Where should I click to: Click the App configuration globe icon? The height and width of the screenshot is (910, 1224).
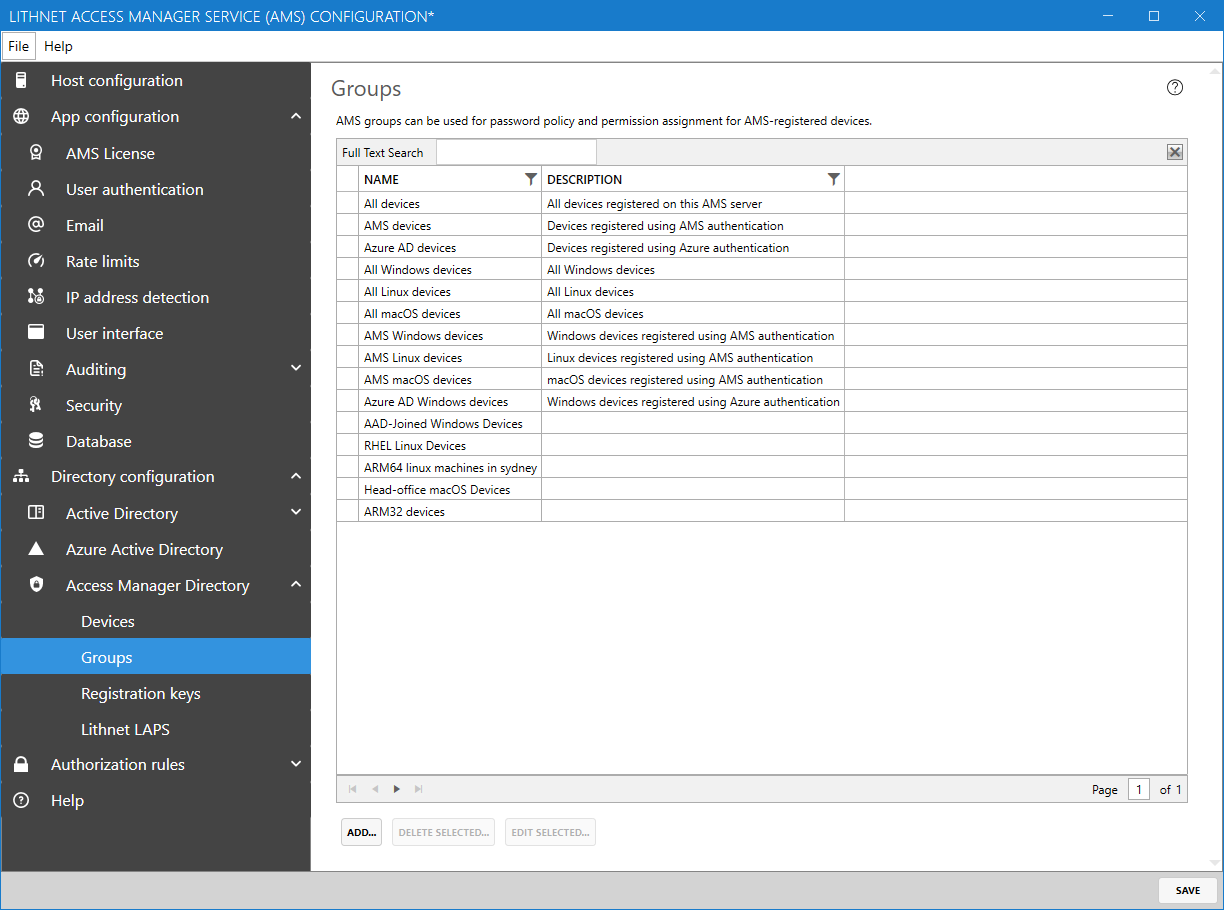coord(21,117)
